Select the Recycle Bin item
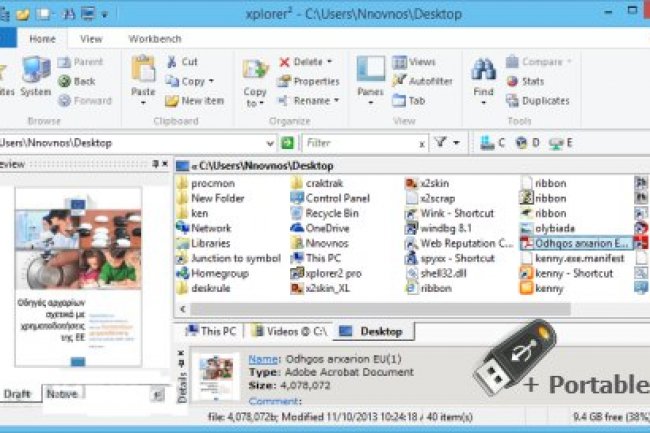The image size is (650, 433). pos(325,213)
